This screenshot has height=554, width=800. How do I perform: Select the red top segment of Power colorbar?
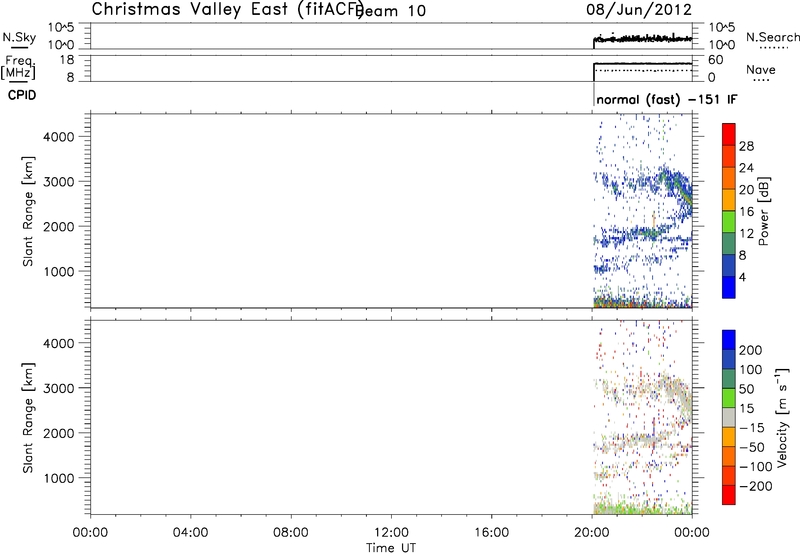729,134
